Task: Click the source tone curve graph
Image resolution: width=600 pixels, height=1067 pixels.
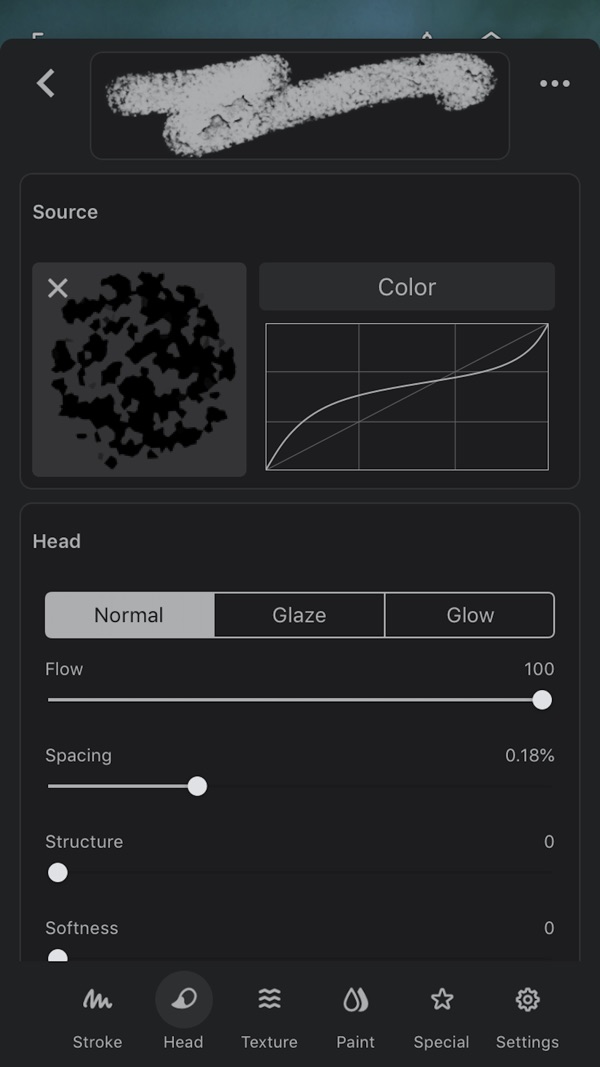Action: pyautogui.click(x=407, y=396)
